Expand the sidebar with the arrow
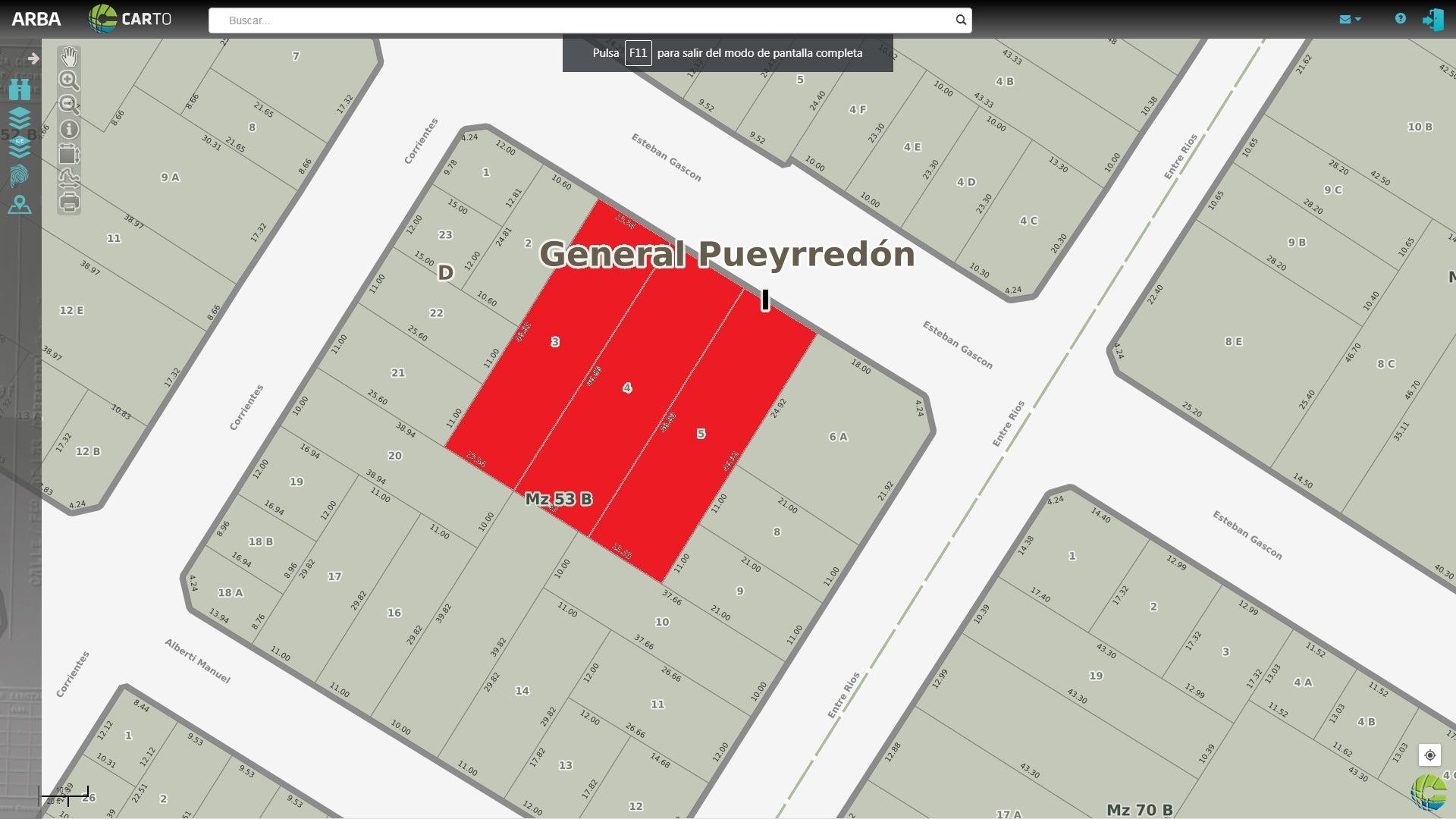The height and width of the screenshot is (819, 1456). click(33, 58)
